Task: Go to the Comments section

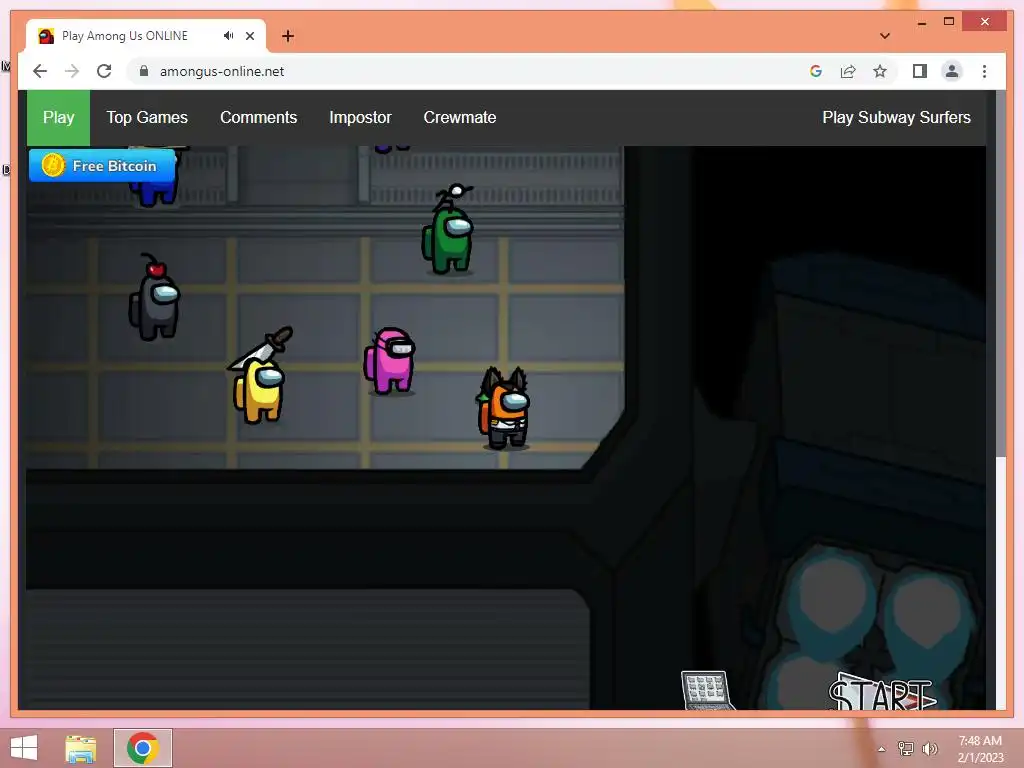Action: (259, 118)
